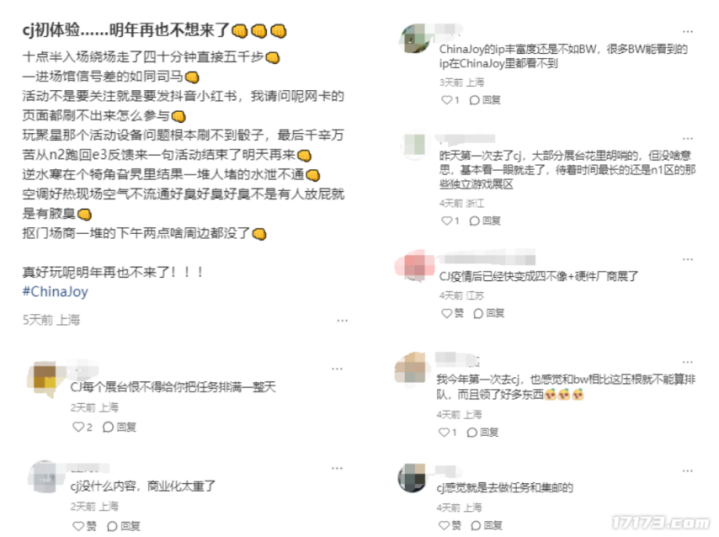View avatar of the 商业化太重了 commenter
This screenshot has height=537, width=719.
(43, 477)
